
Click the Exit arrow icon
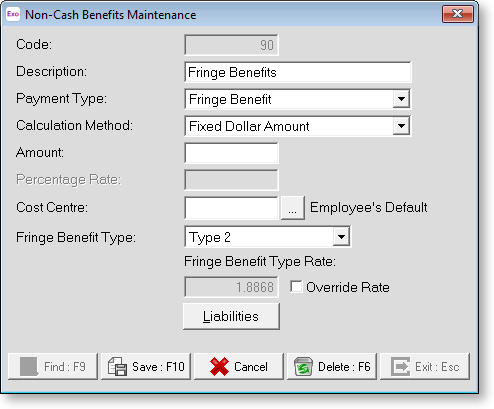coord(400,367)
